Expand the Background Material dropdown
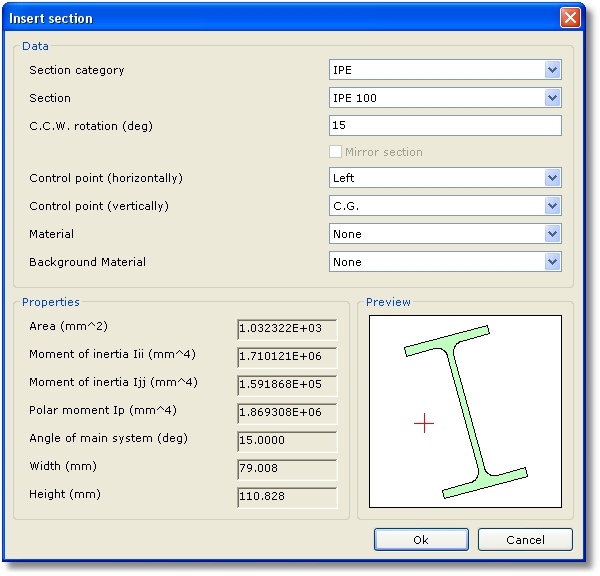Viewport: 600px width, 576px height. (x=445, y=262)
